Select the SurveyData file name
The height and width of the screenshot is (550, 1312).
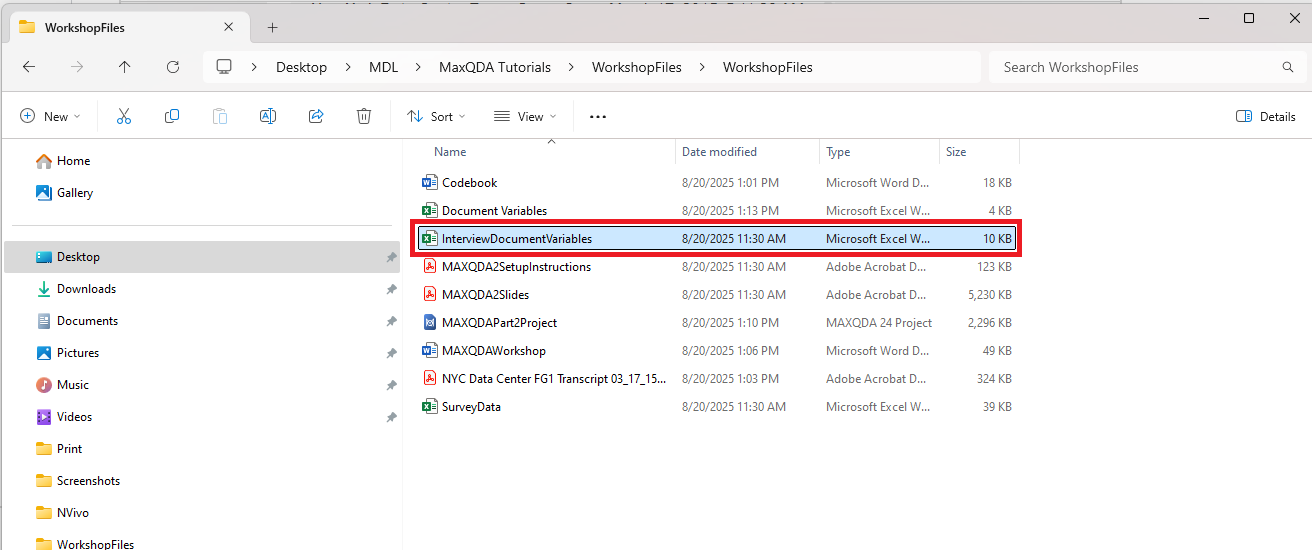coord(472,407)
